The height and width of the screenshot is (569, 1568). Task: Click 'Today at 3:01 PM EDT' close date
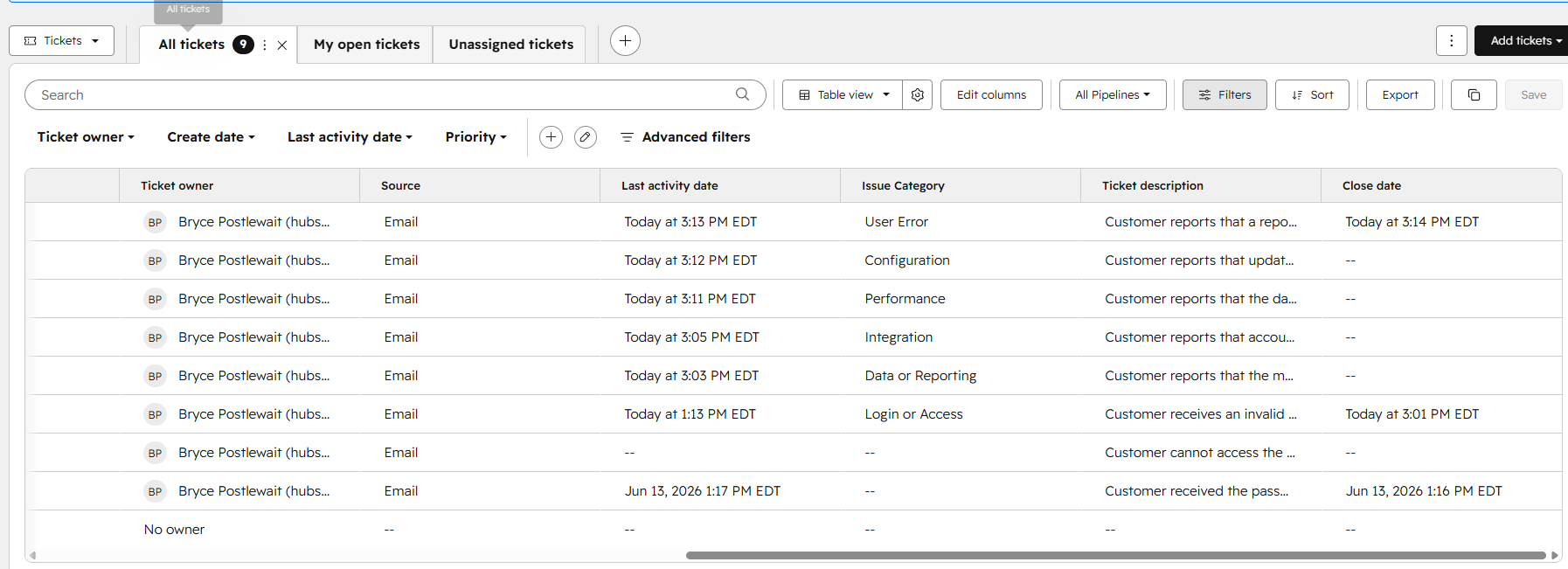(1412, 414)
